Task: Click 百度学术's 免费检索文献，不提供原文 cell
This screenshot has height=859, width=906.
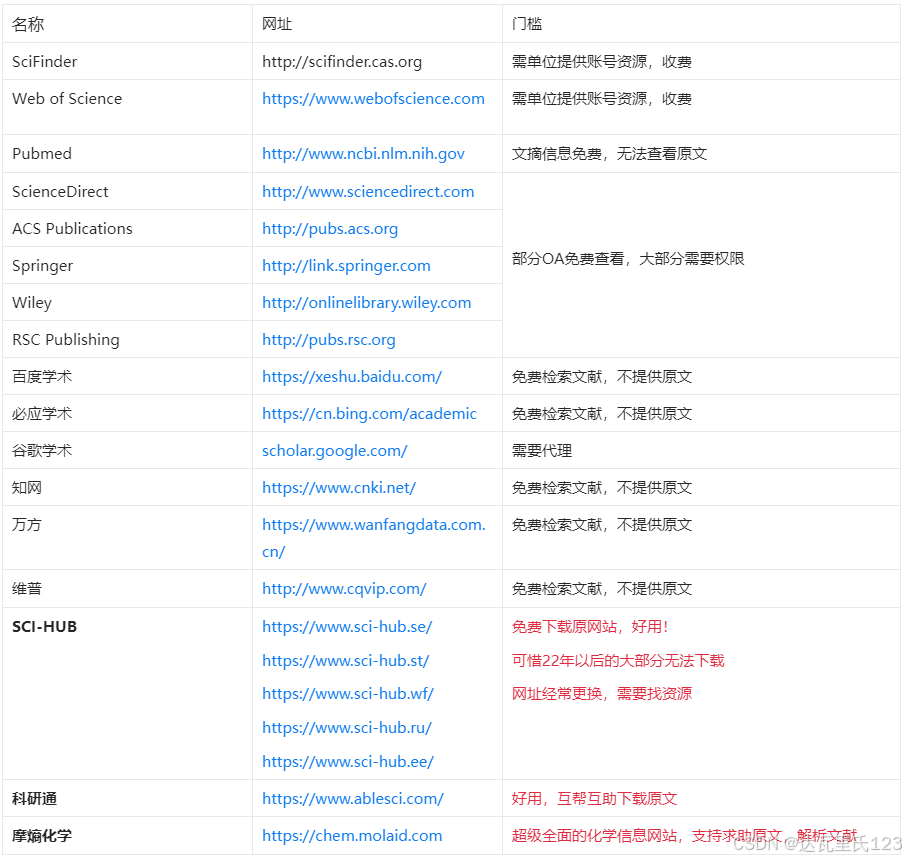Action: (x=701, y=376)
